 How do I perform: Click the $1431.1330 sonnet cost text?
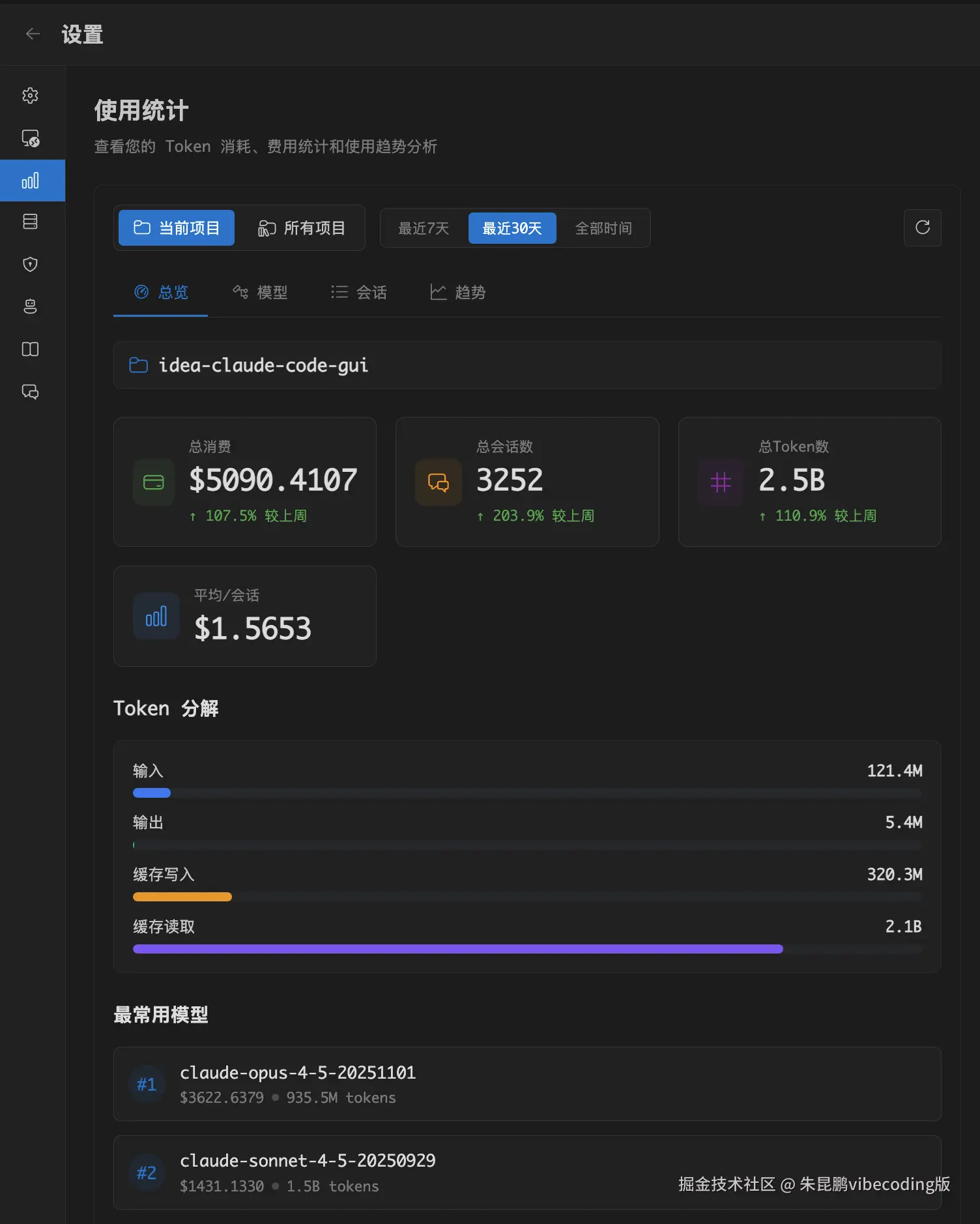tap(222, 1186)
